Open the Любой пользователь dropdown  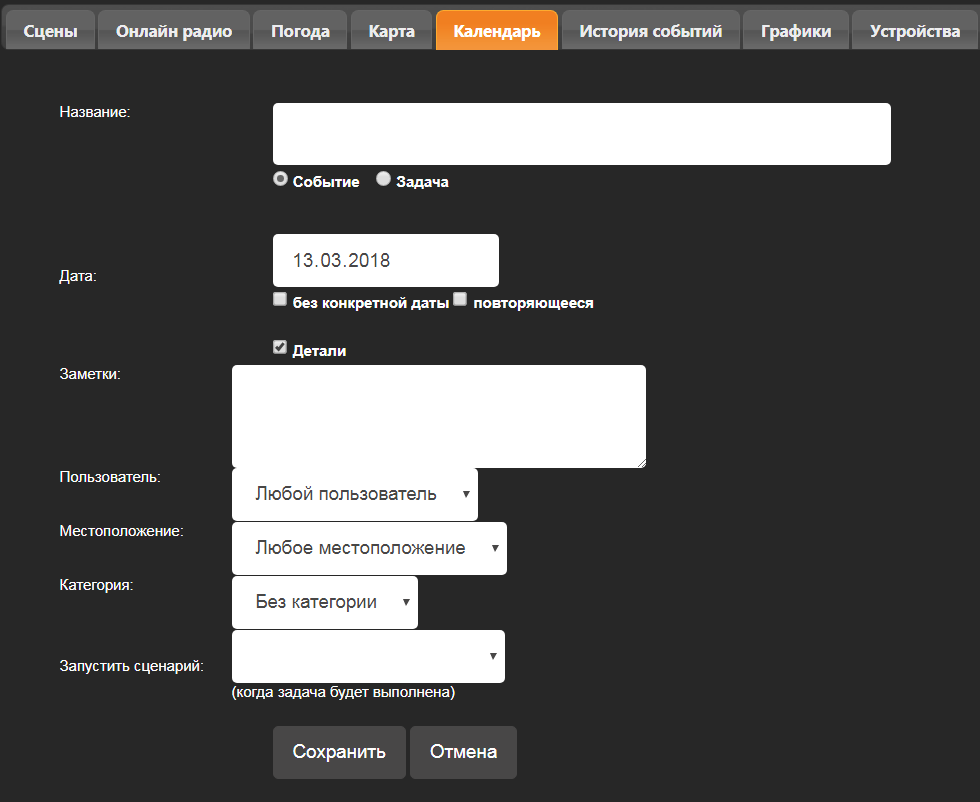pyautogui.click(x=355, y=494)
